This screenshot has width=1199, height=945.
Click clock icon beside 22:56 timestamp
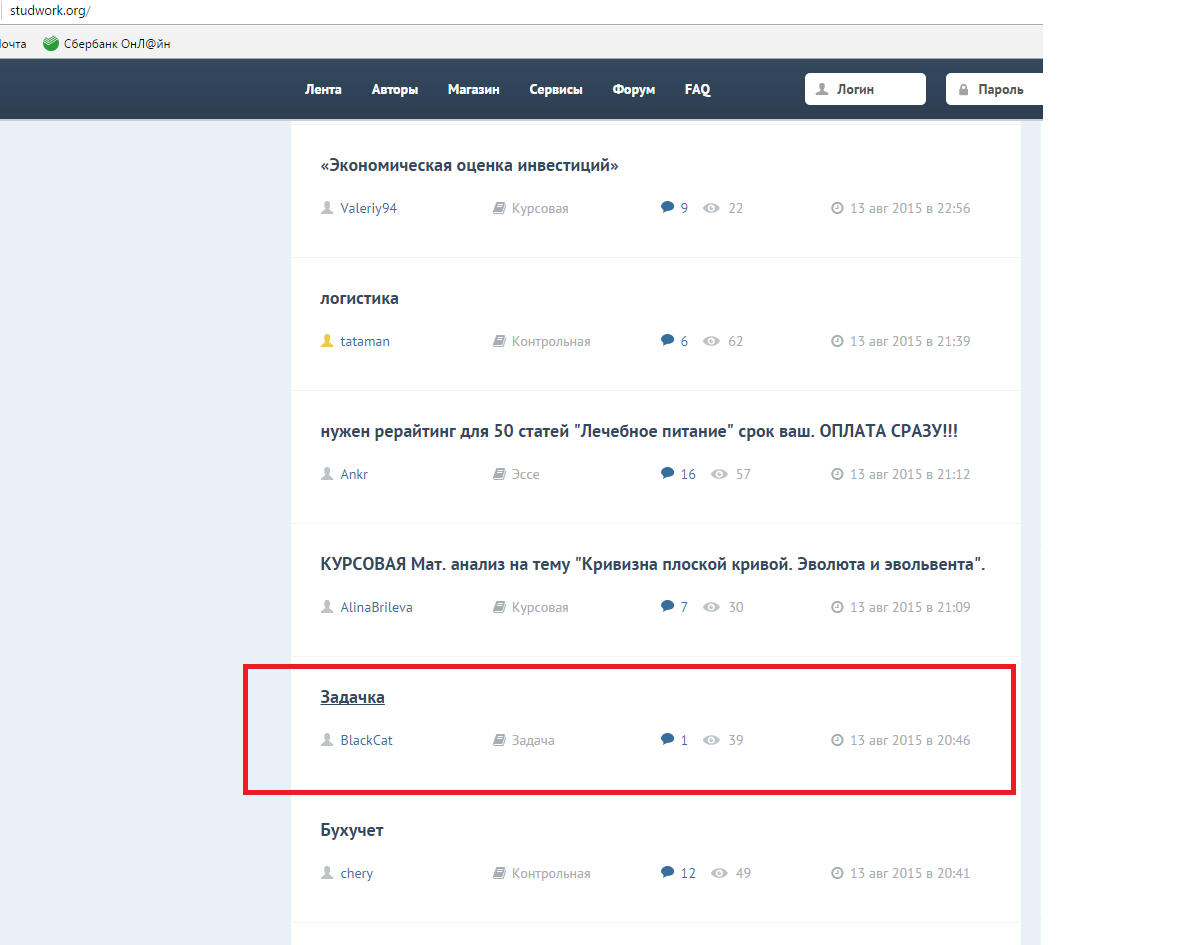pos(837,208)
